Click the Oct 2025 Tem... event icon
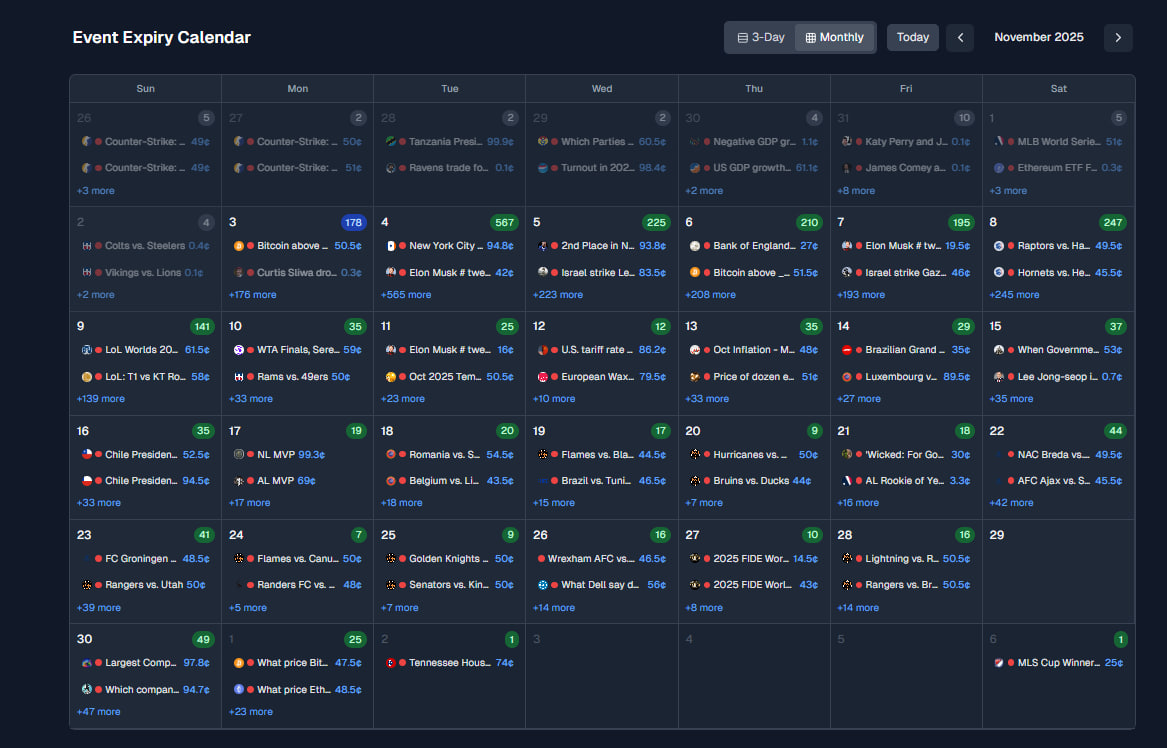Image resolution: width=1167 pixels, height=748 pixels. (x=391, y=377)
